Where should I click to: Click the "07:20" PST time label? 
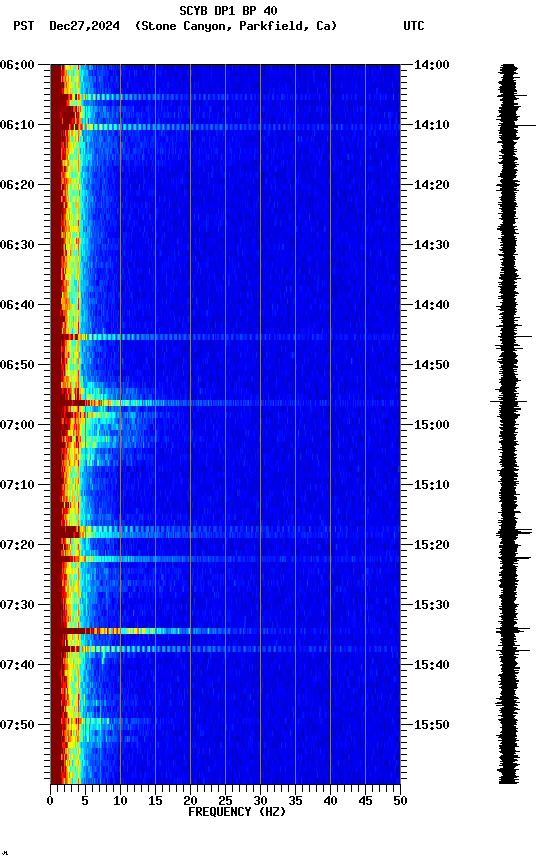pyautogui.click(x=17, y=545)
